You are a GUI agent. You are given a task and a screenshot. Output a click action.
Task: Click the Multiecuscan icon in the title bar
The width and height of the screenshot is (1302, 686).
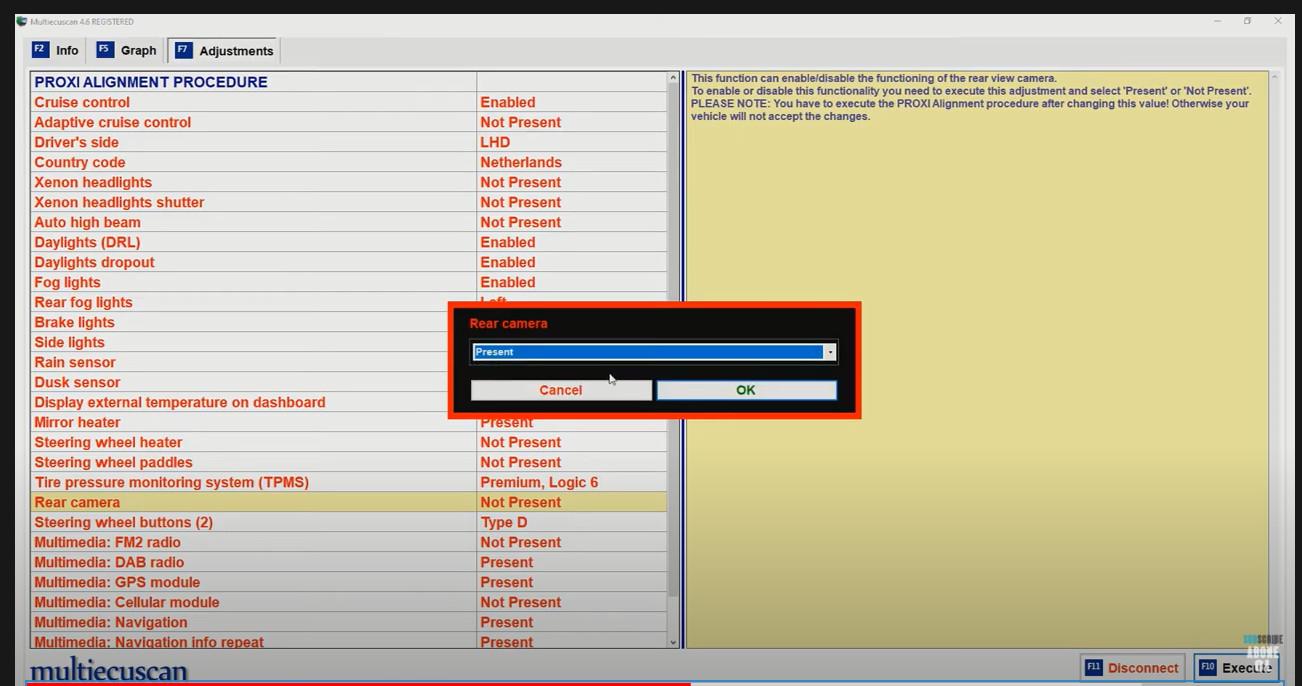[22, 21]
